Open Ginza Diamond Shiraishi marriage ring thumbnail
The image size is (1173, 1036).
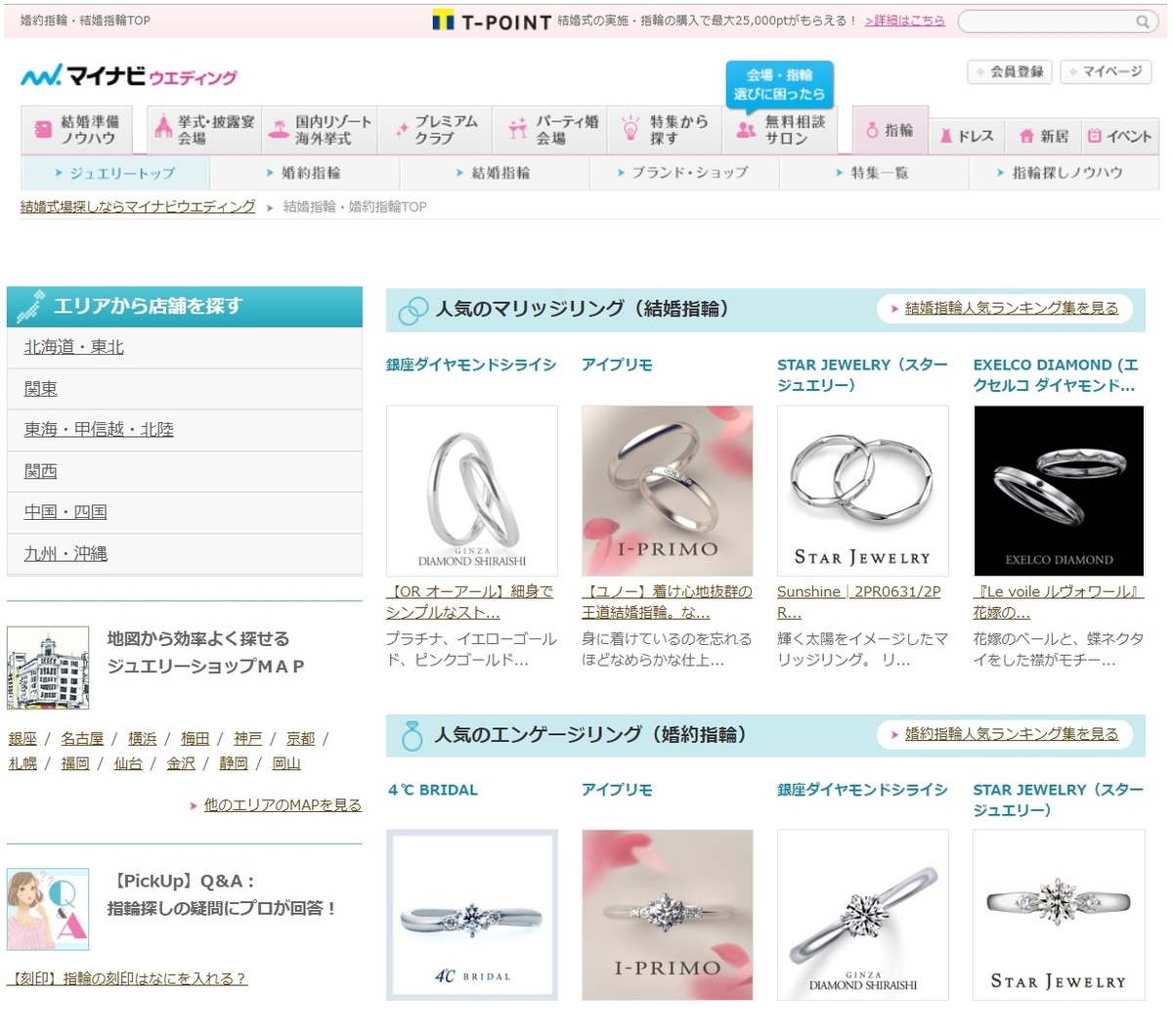pos(472,491)
